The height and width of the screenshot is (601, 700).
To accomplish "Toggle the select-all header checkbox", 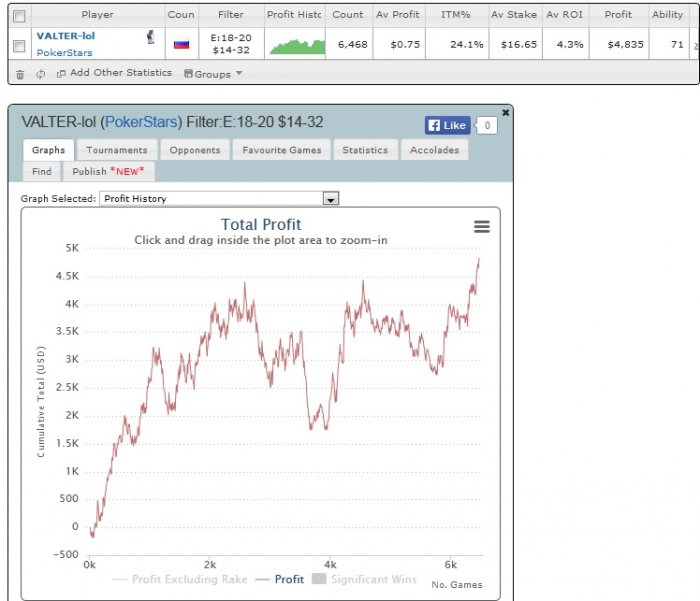I will 19,17.
